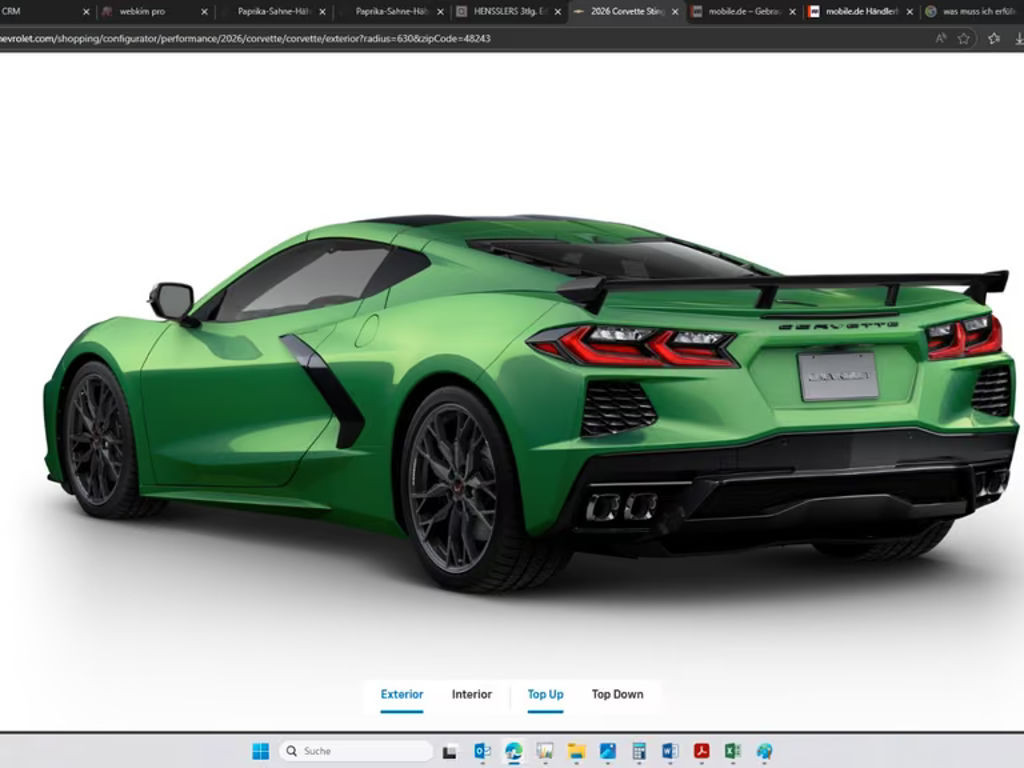Select the Top Up roof option

click(545, 694)
